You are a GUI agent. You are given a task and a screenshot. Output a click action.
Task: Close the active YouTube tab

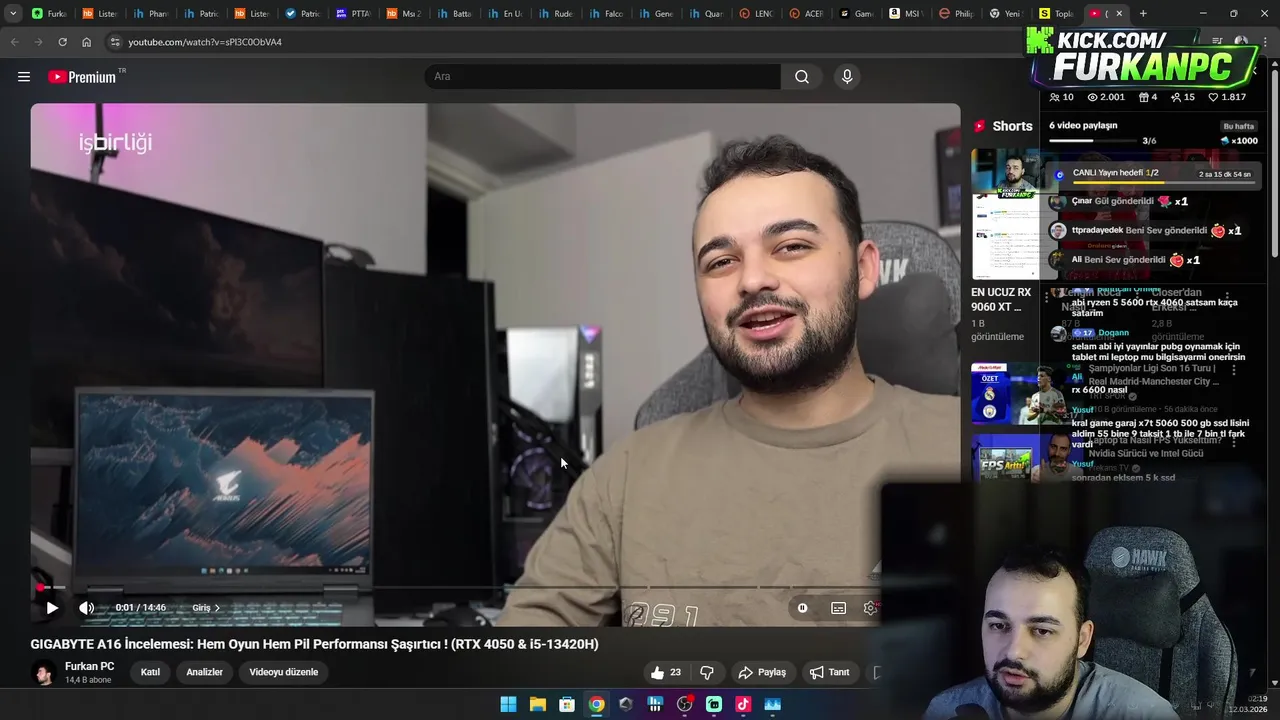click(x=1119, y=13)
